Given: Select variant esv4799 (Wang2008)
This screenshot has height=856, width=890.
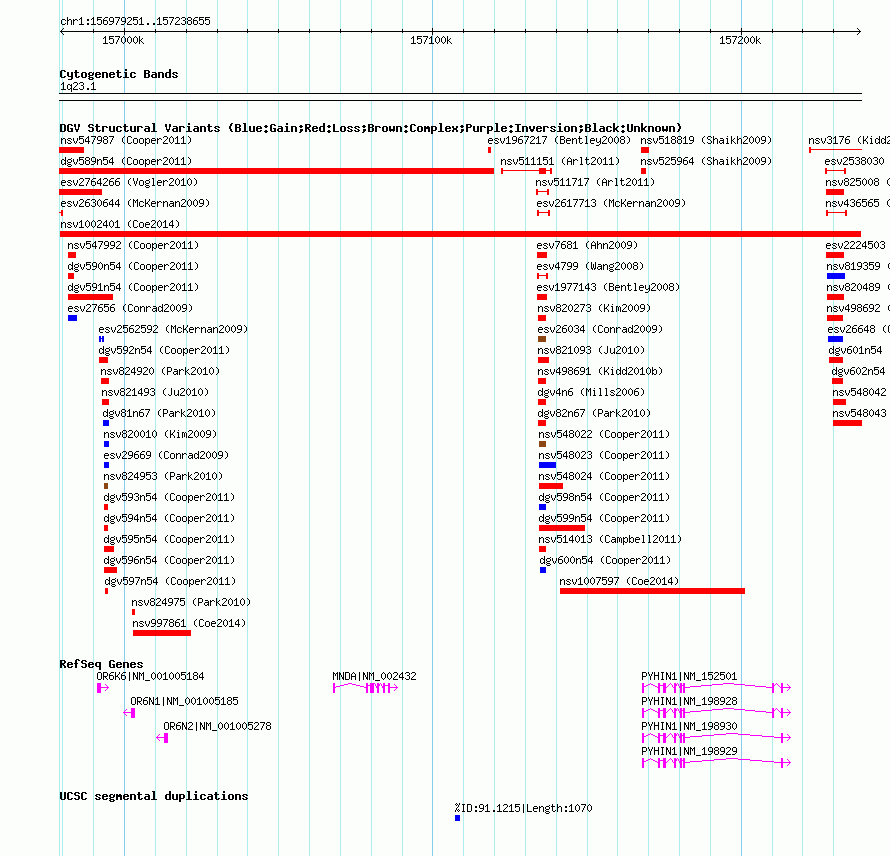Looking at the screenshot, I should 590,266.
